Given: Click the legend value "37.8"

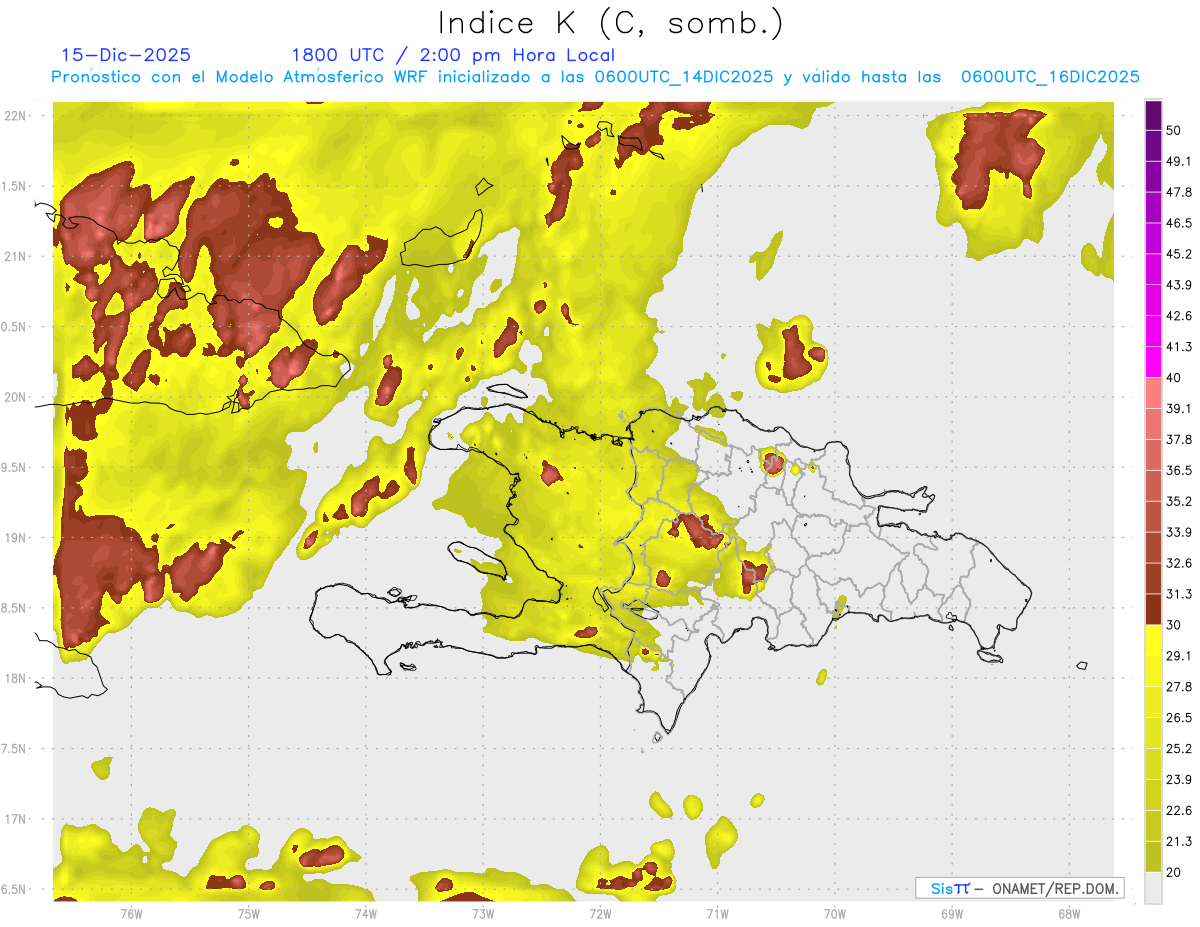Looking at the screenshot, I should tap(1179, 439).
